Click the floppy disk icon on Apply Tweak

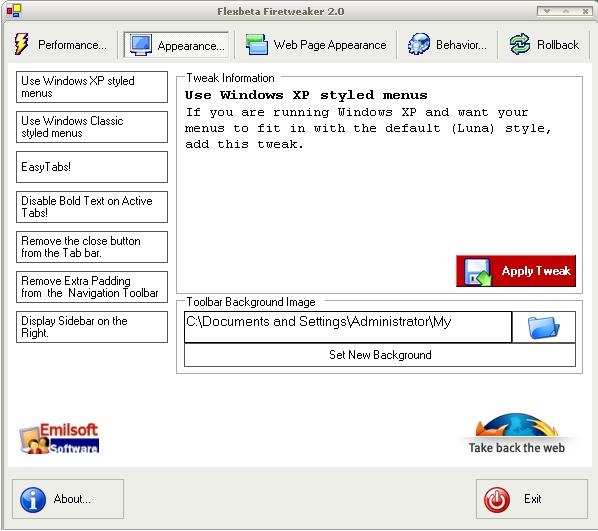[477, 272]
